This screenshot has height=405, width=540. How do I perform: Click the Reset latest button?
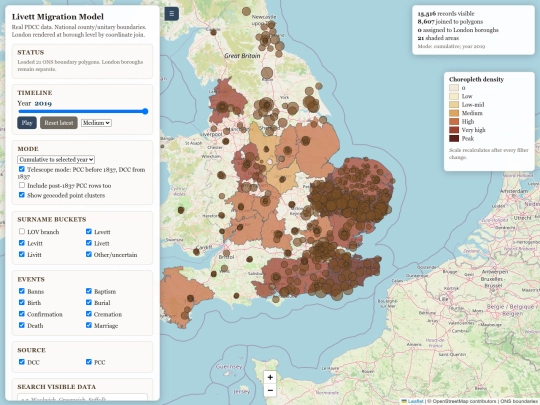(x=59, y=123)
